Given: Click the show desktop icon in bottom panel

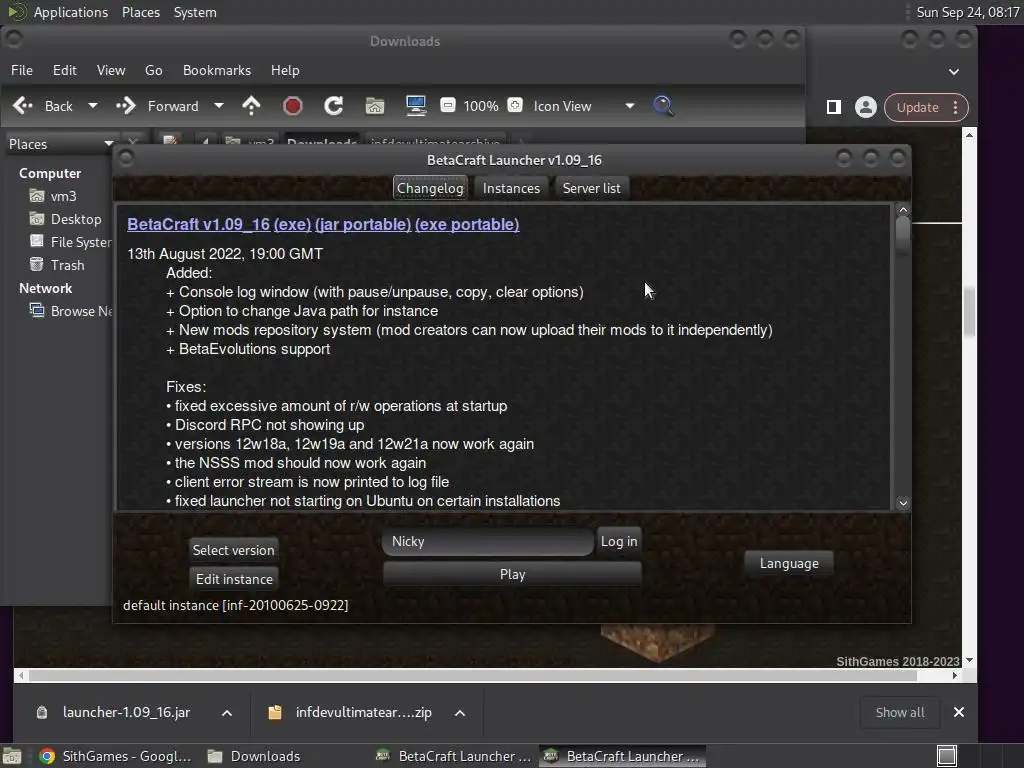Looking at the screenshot, I should click(x=12, y=756).
